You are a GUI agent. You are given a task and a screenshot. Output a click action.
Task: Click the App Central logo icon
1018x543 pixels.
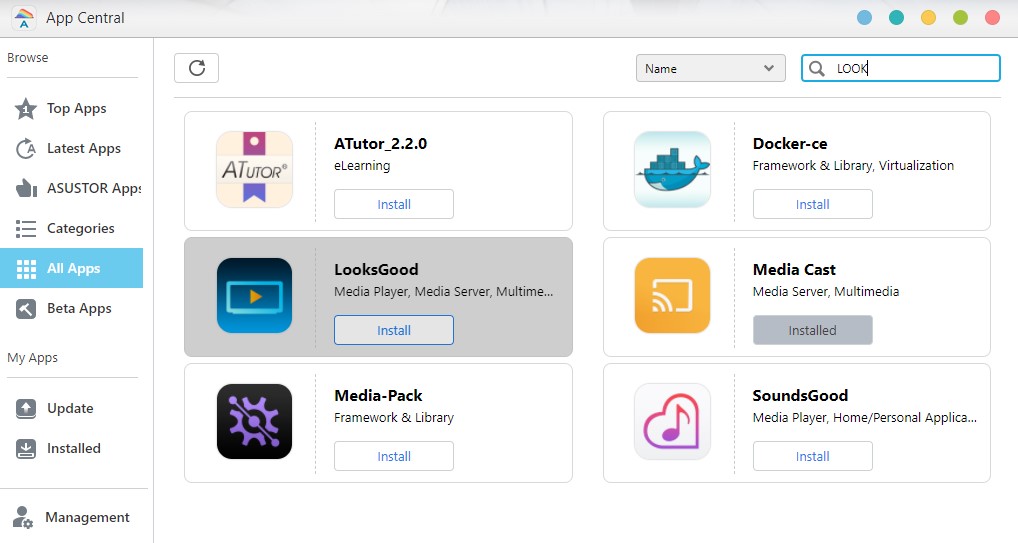tap(24, 18)
